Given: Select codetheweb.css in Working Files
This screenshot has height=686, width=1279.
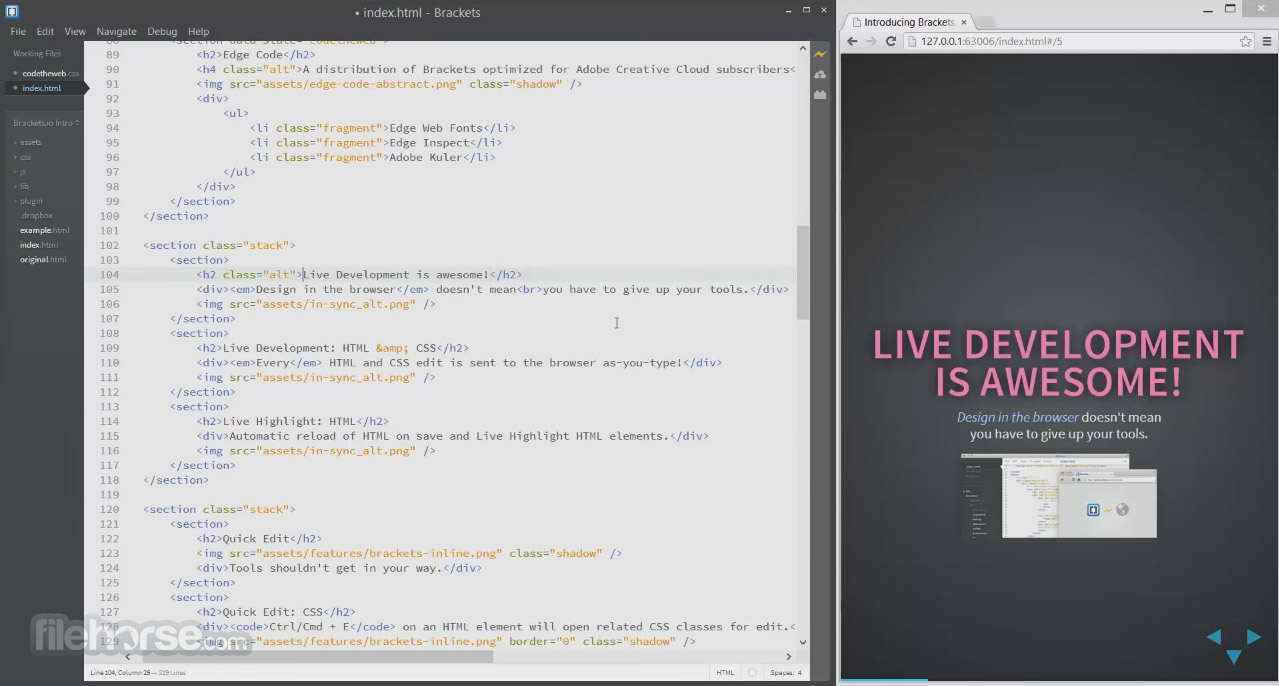Looking at the screenshot, I should (50, 73).
